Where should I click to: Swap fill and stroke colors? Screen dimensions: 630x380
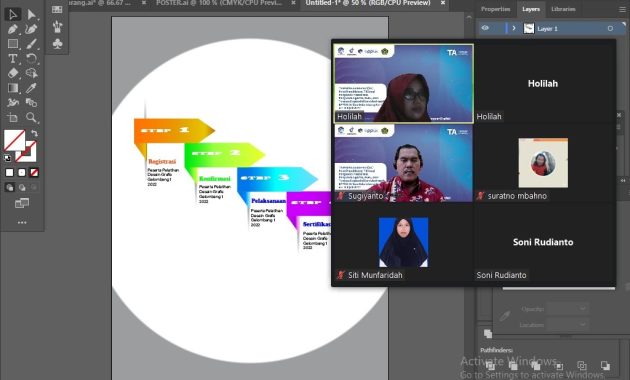click(35, 133)
